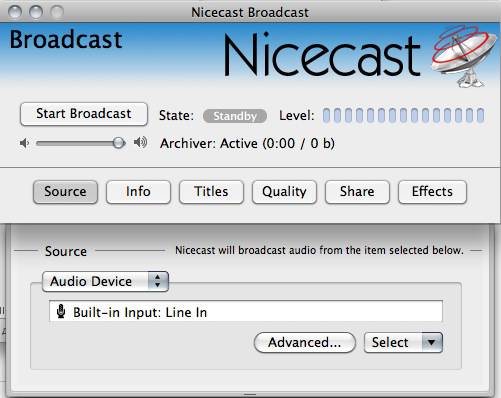Open the Effects tab
The height and width of the screenshot is (398, 501).
pos(432,192)
